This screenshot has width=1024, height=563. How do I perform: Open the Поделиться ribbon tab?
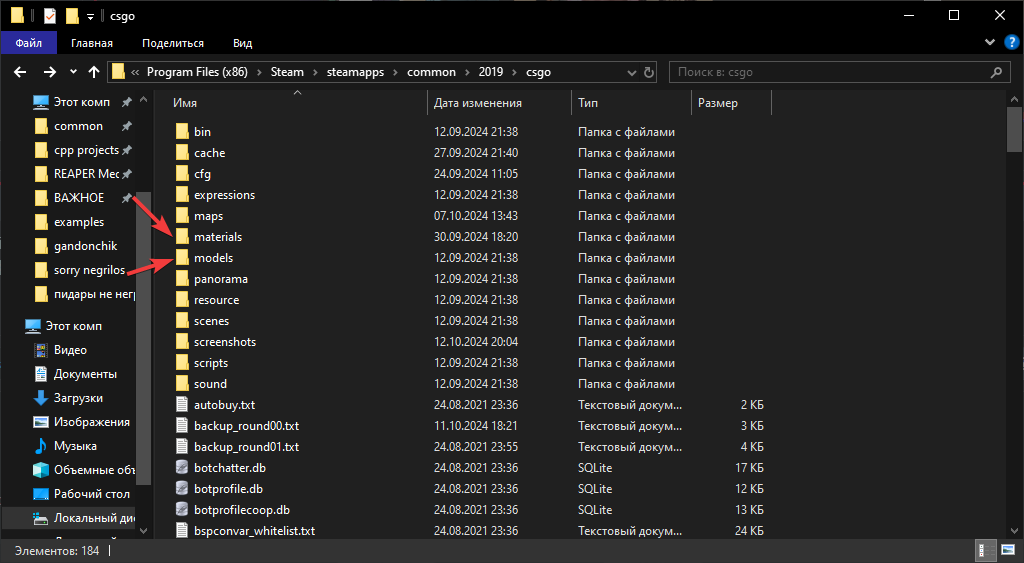[x=173, y=43]
